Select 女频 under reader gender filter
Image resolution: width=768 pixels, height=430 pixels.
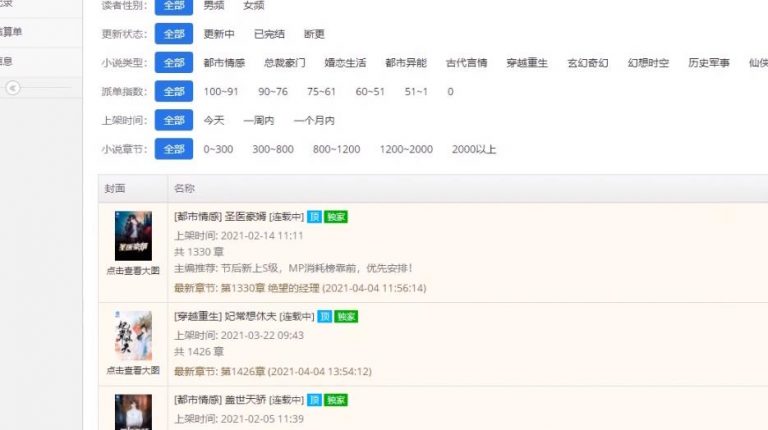point(254,5)
